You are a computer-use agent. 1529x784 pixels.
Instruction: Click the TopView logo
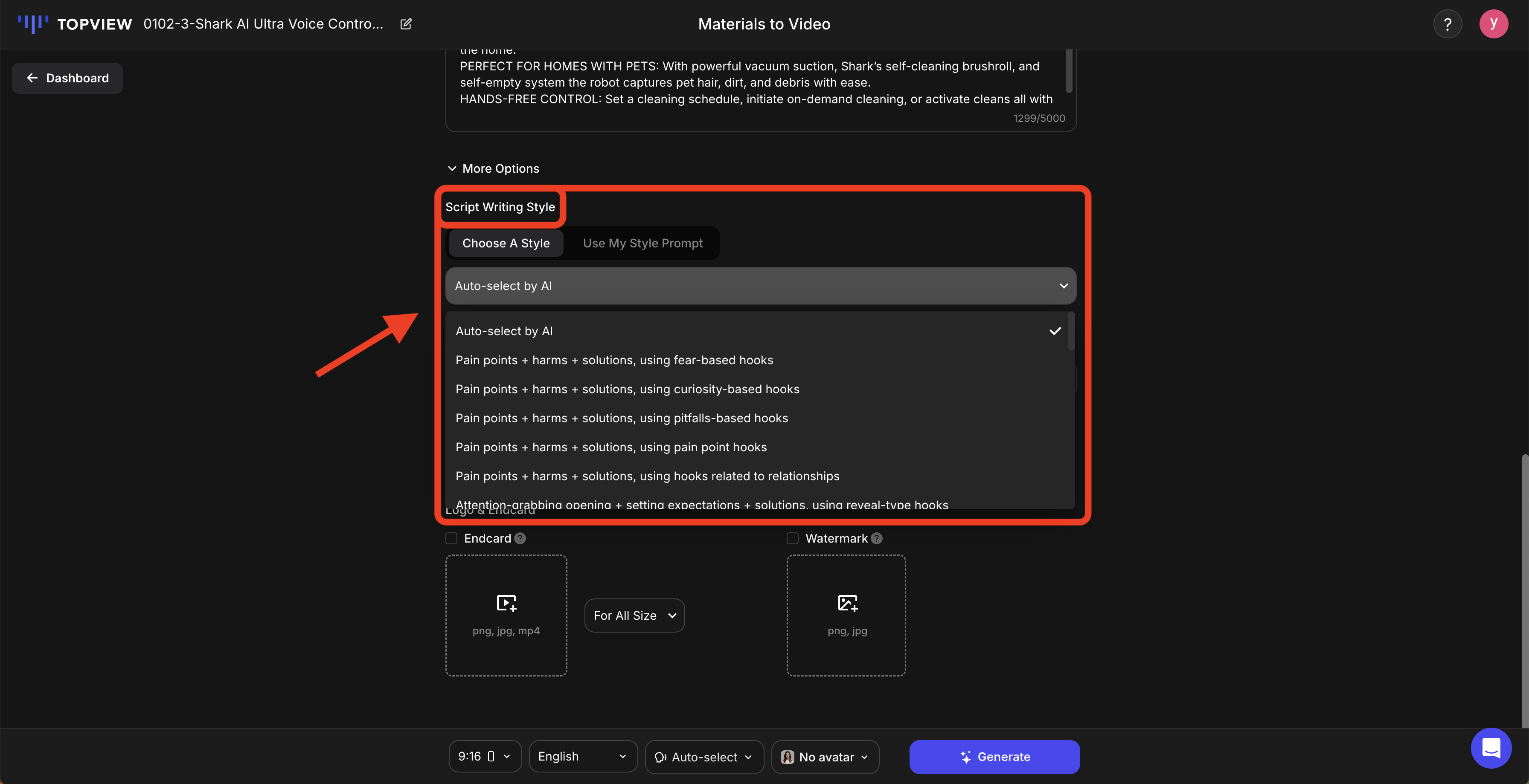(x=75, y=24)
